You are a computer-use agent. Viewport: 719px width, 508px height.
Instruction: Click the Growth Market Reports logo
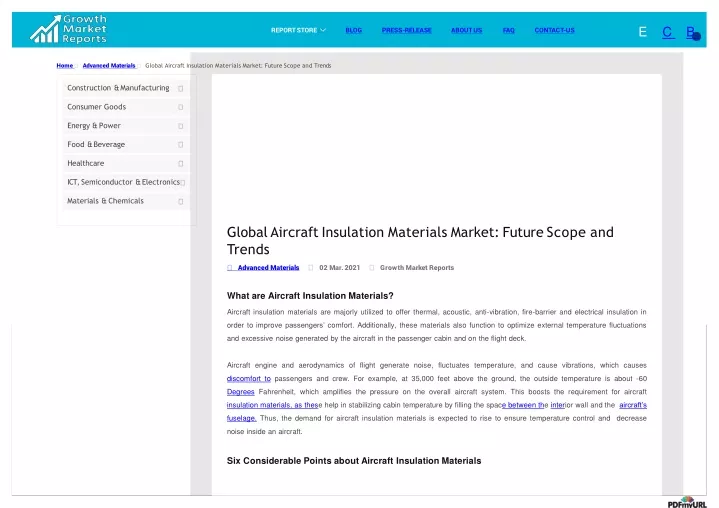tap(68, 29)
